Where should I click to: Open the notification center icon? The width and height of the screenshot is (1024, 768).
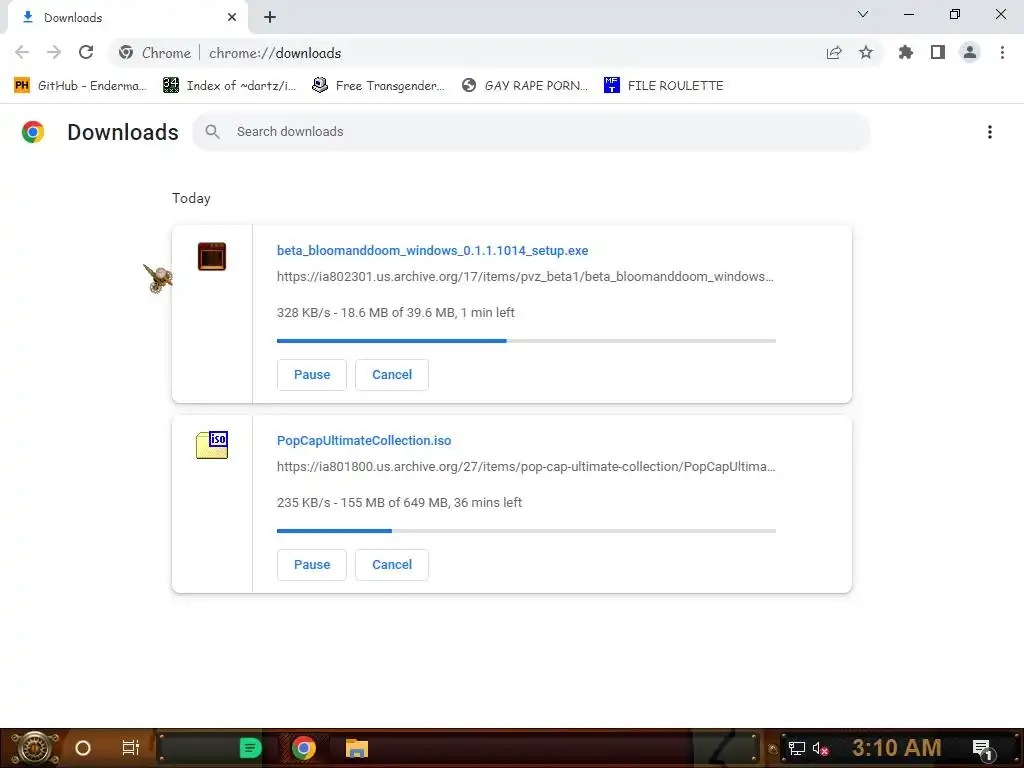pyautogui.click(x=983, y=749)
